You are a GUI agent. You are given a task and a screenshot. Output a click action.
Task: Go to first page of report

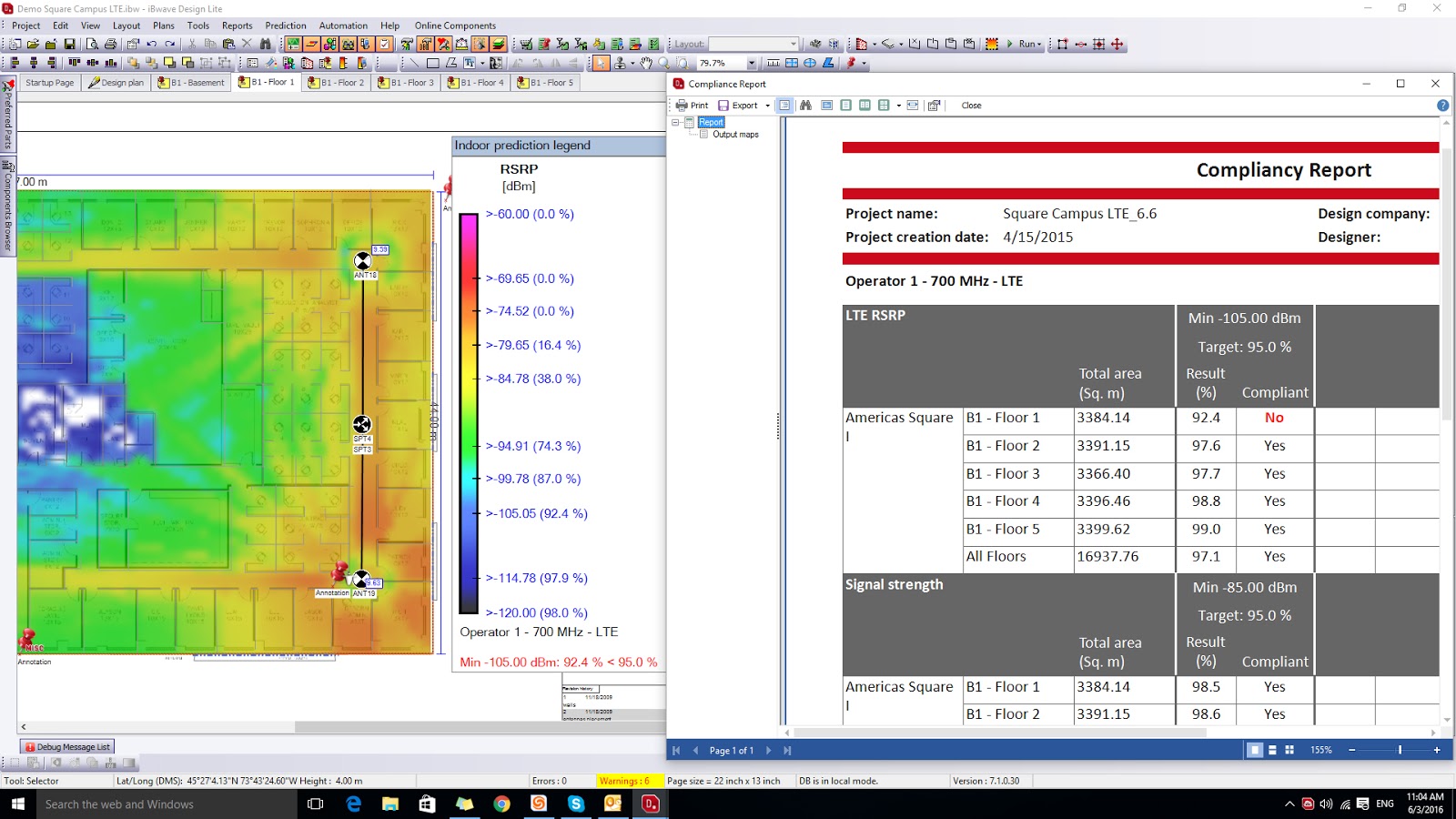click(676, 751)
